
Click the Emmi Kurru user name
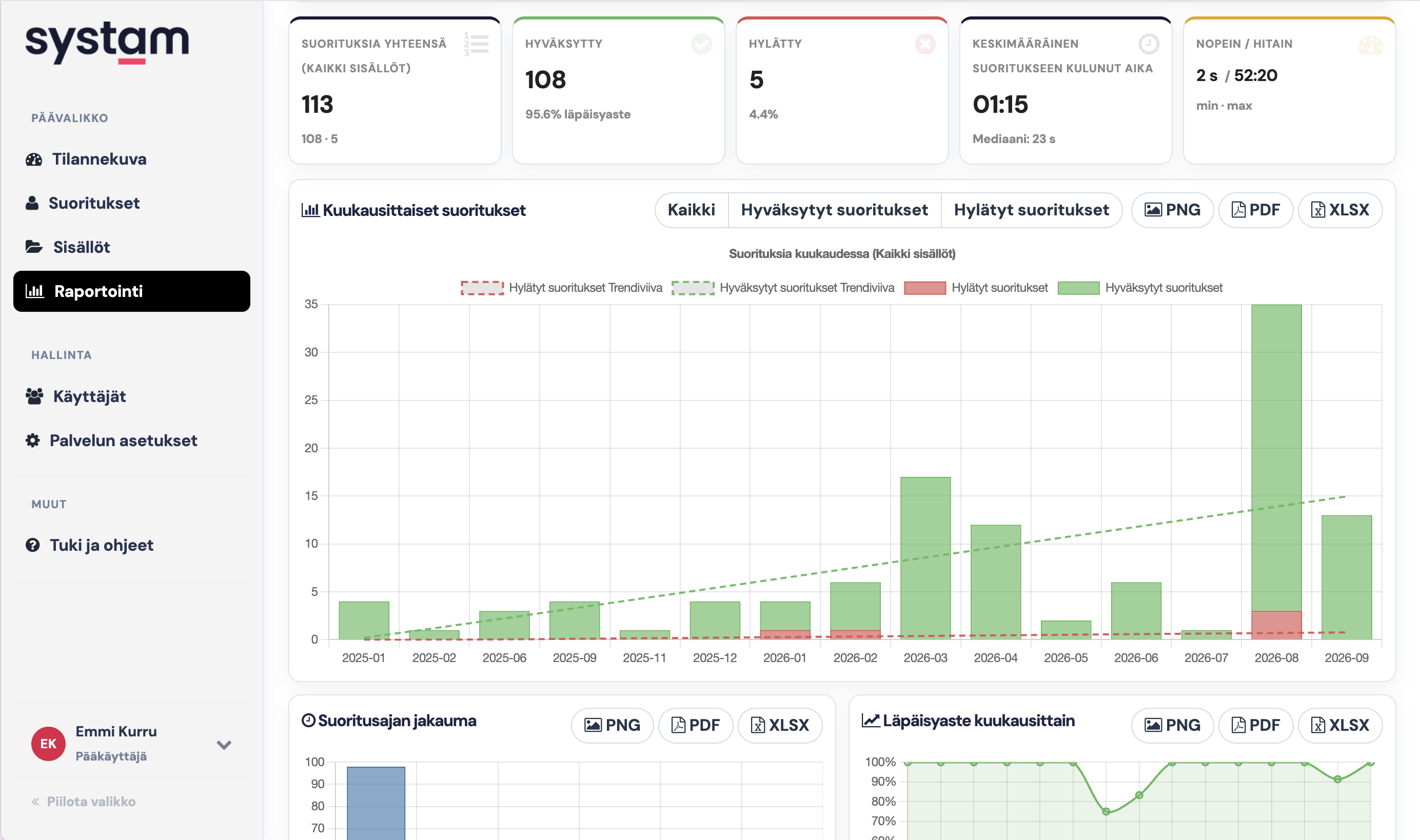tap(116, 731)
